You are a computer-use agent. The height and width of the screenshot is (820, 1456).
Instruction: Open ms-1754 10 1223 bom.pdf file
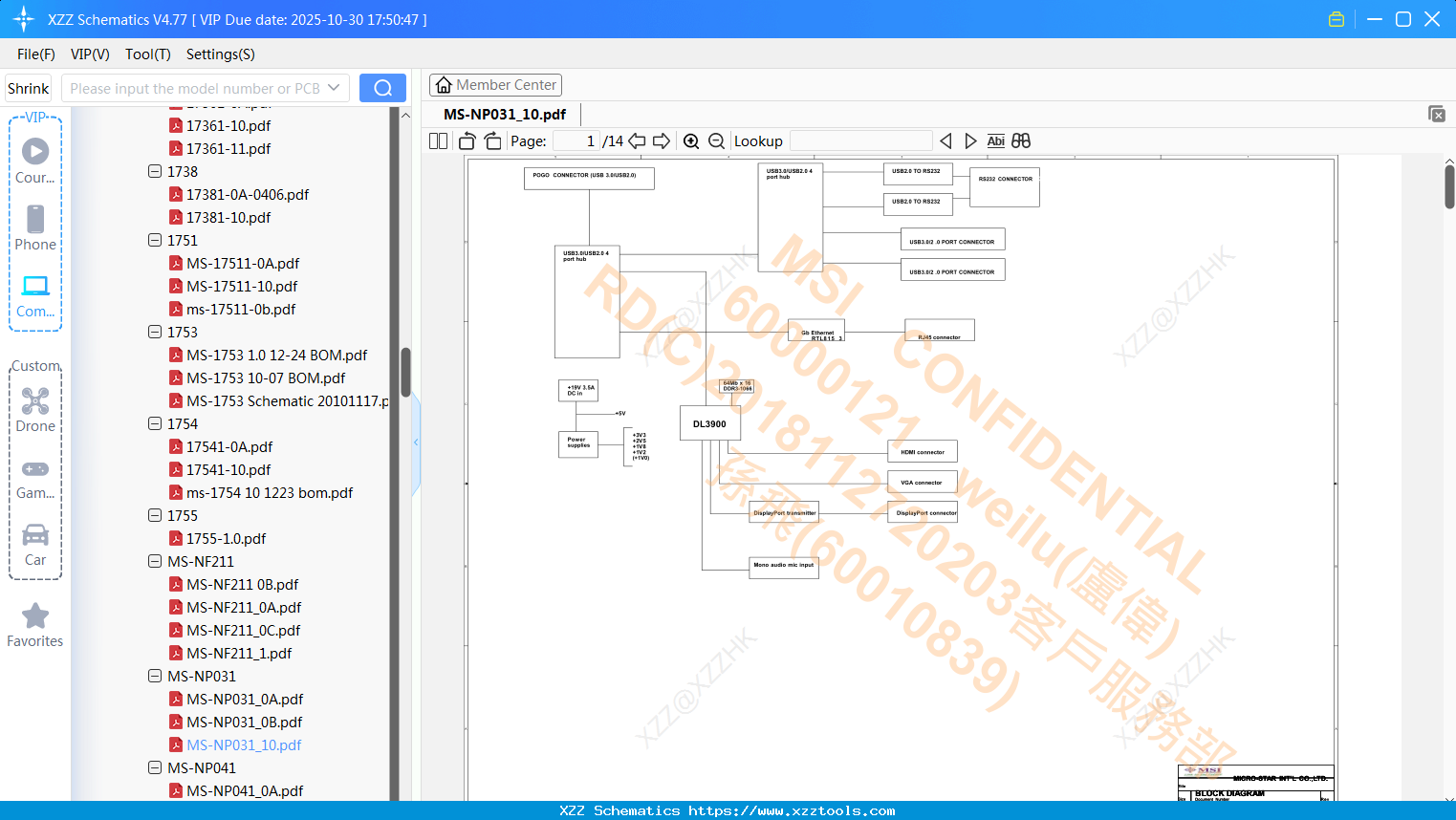(270, 492)
